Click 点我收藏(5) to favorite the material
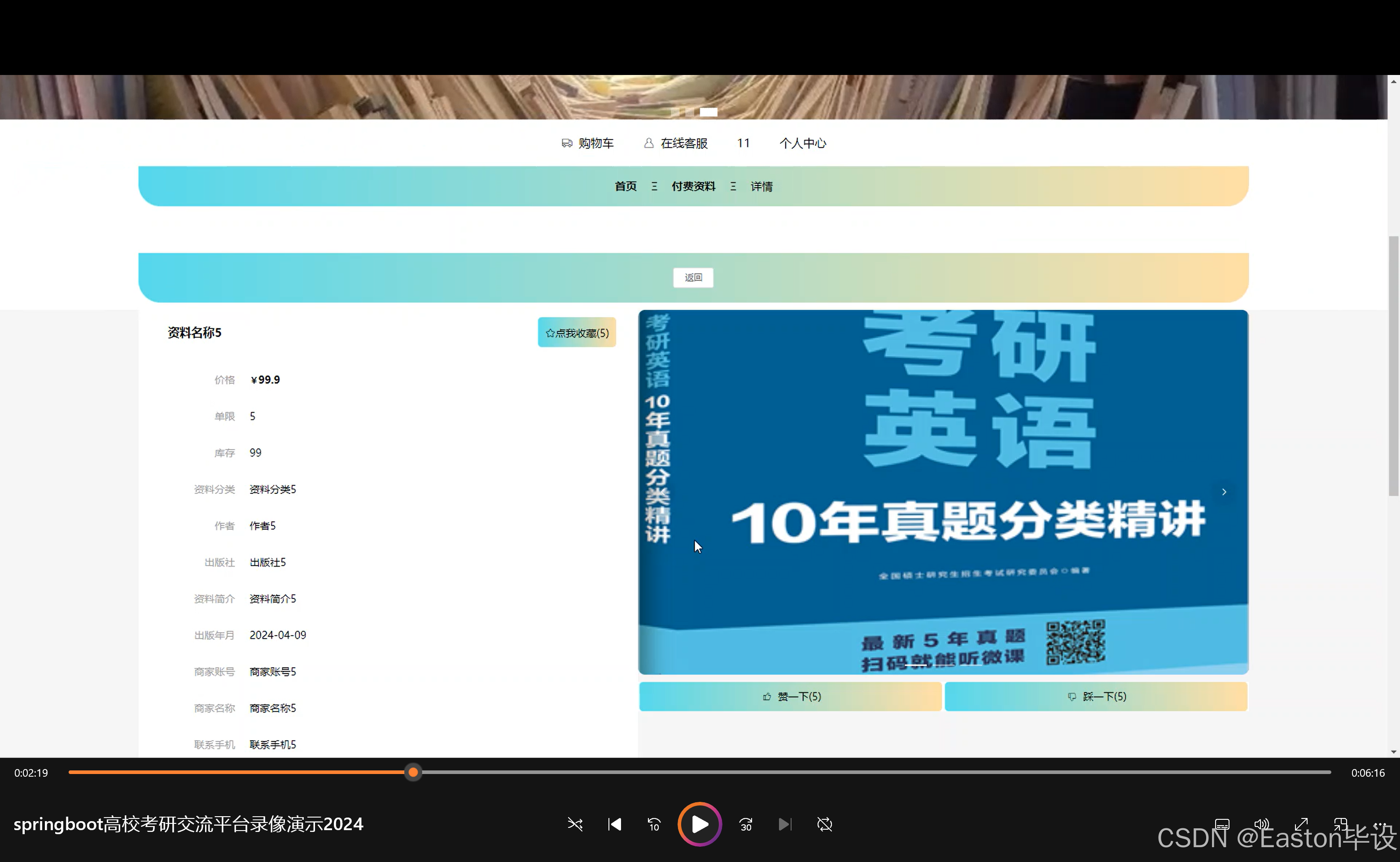Screen dimensions: 1400x862 click(x=577, y=332)
